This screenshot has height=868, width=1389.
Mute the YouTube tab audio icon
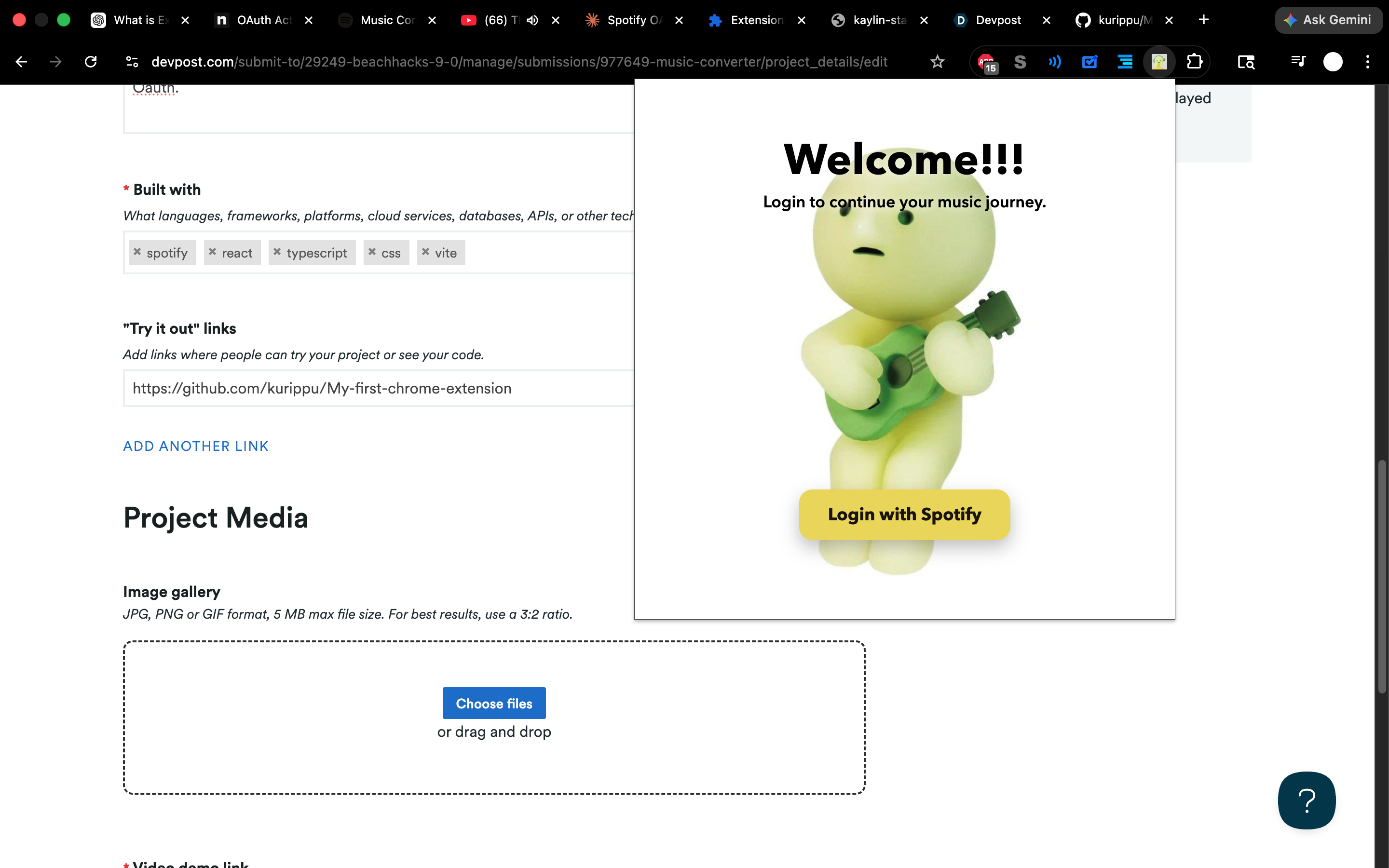click(x=532, y=20)
